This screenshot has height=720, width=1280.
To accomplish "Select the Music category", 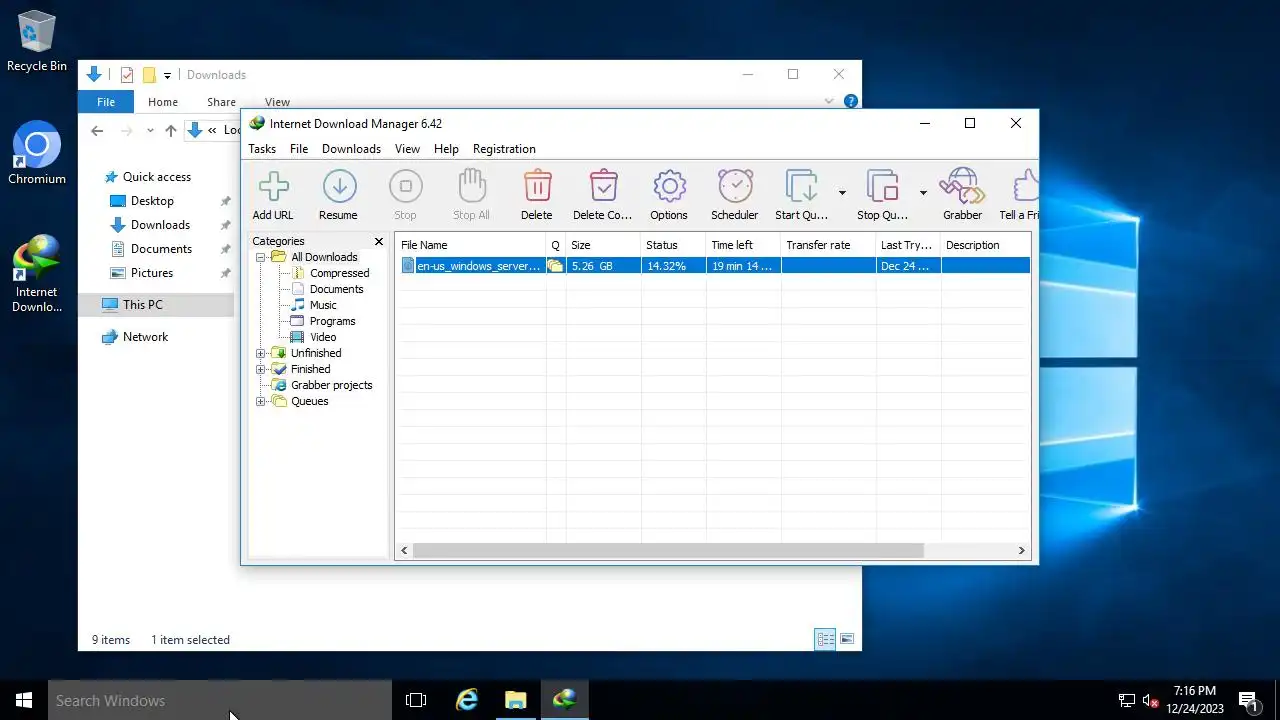I will tap(323, 305).
